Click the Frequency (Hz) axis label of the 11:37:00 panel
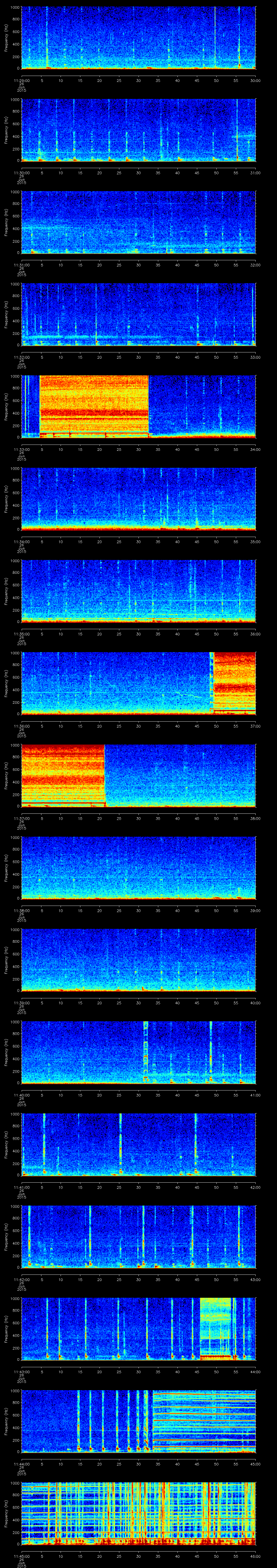Screen dimensions: 277x1568 (6, 775)
